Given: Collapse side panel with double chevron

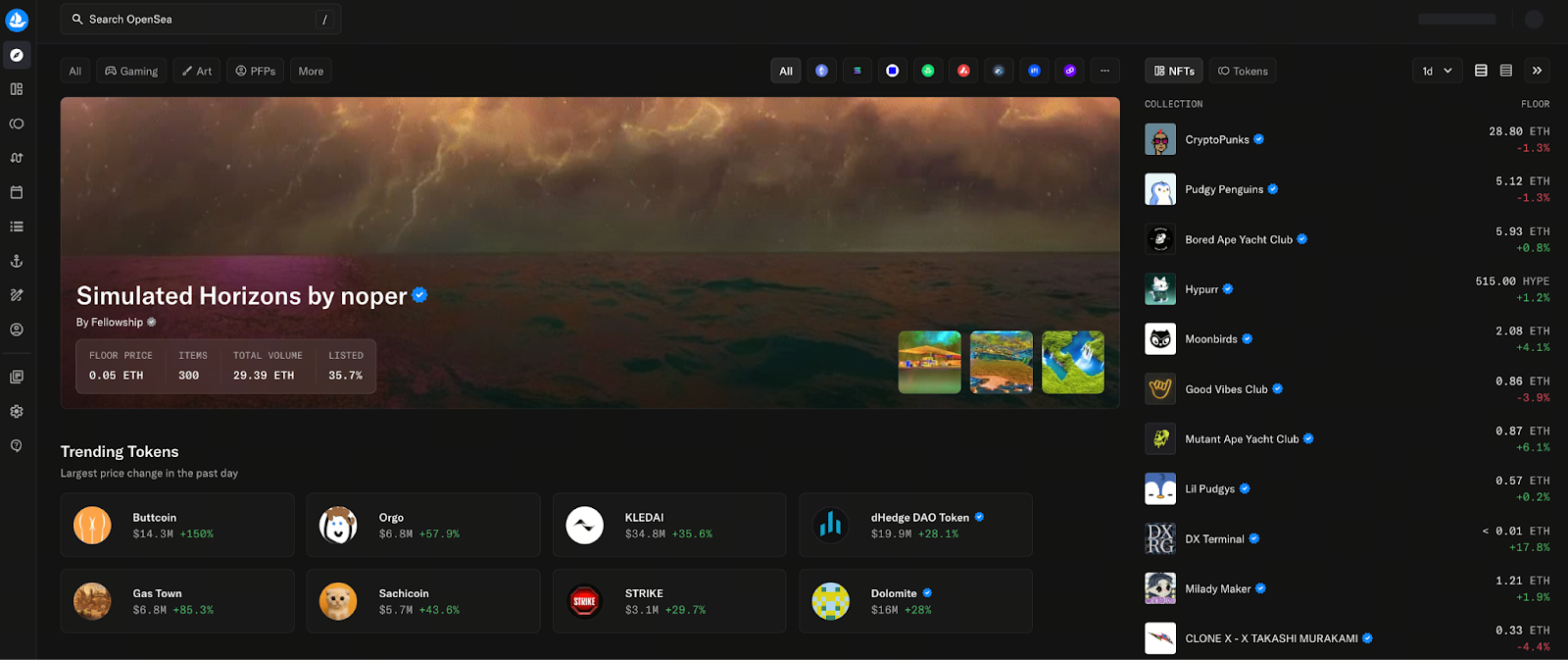Looking at the screenshot, I should 1537,71.
